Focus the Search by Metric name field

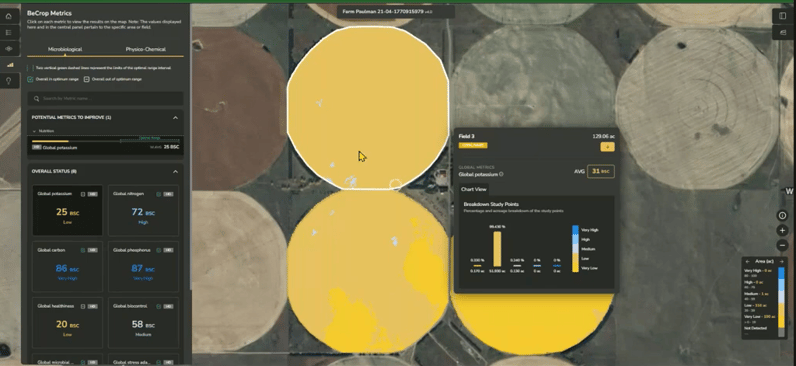106,98
